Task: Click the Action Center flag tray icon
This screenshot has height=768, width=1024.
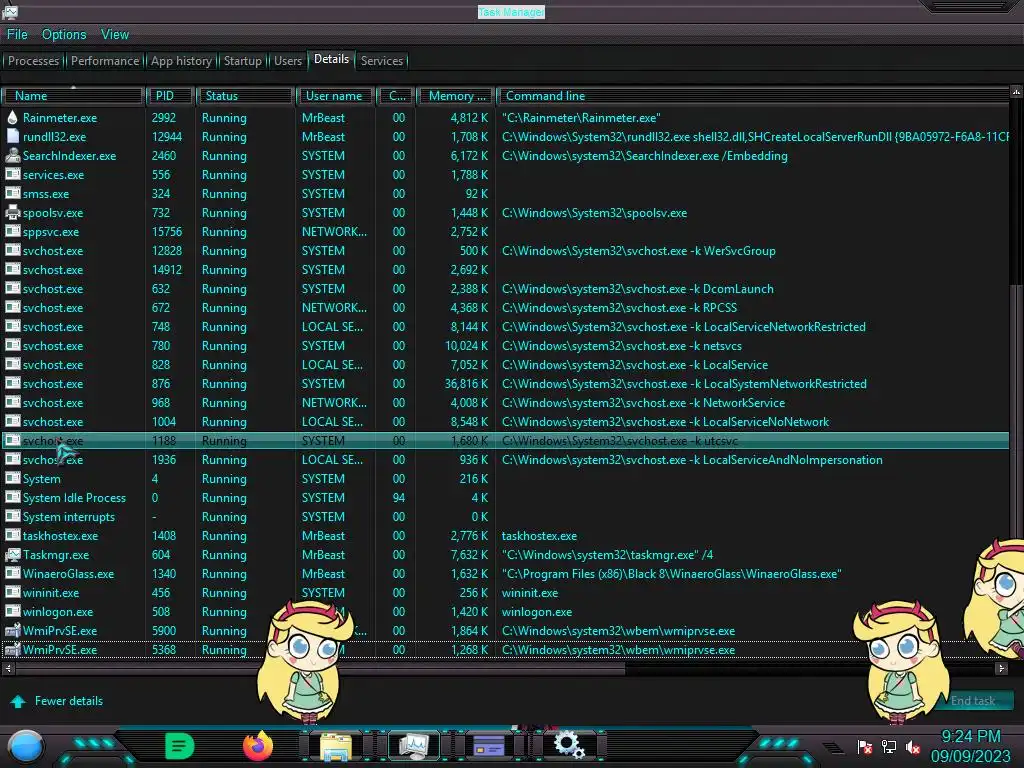Action: point(865,746)
